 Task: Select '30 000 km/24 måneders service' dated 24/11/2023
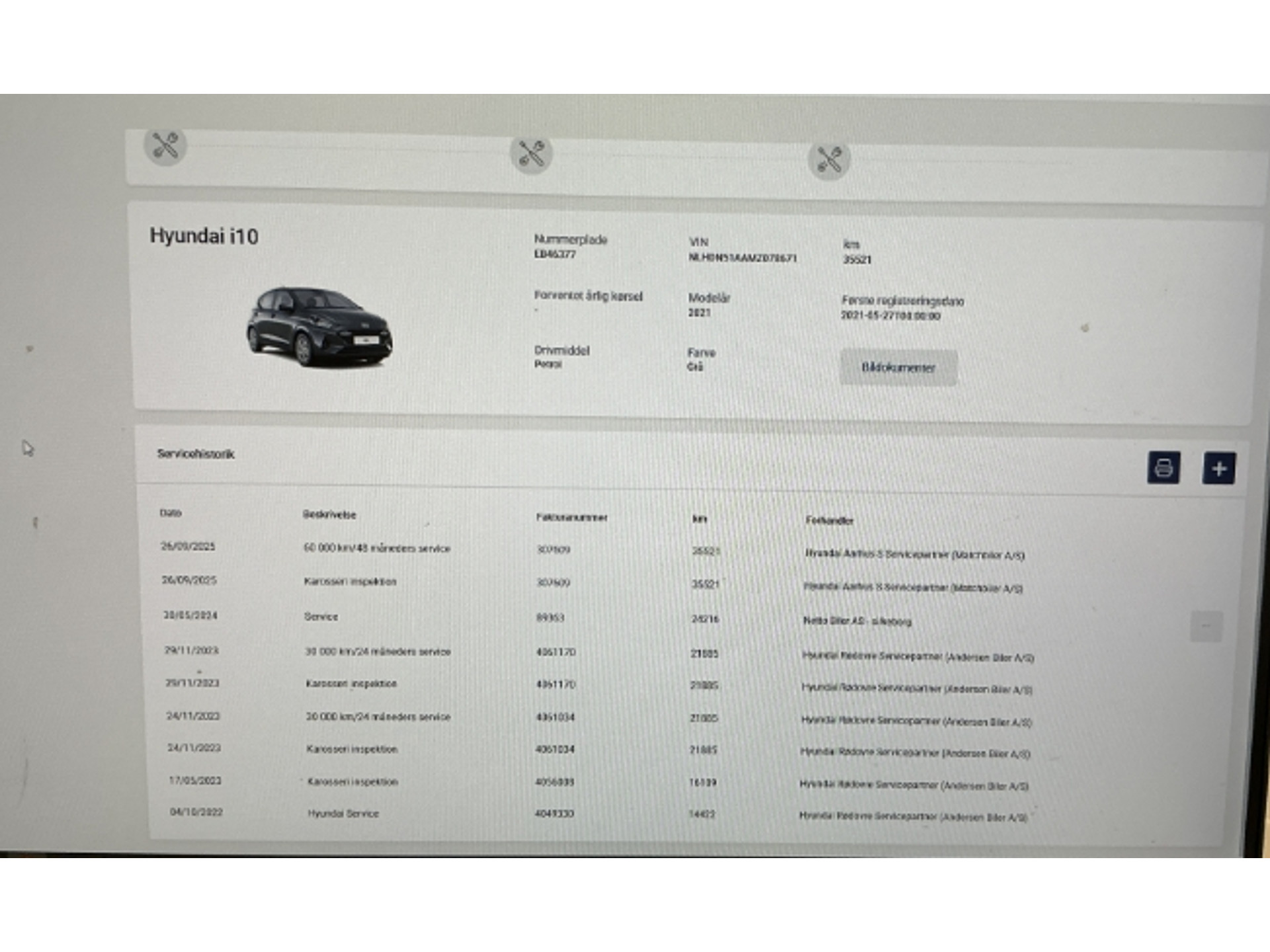tap(378, 716)
